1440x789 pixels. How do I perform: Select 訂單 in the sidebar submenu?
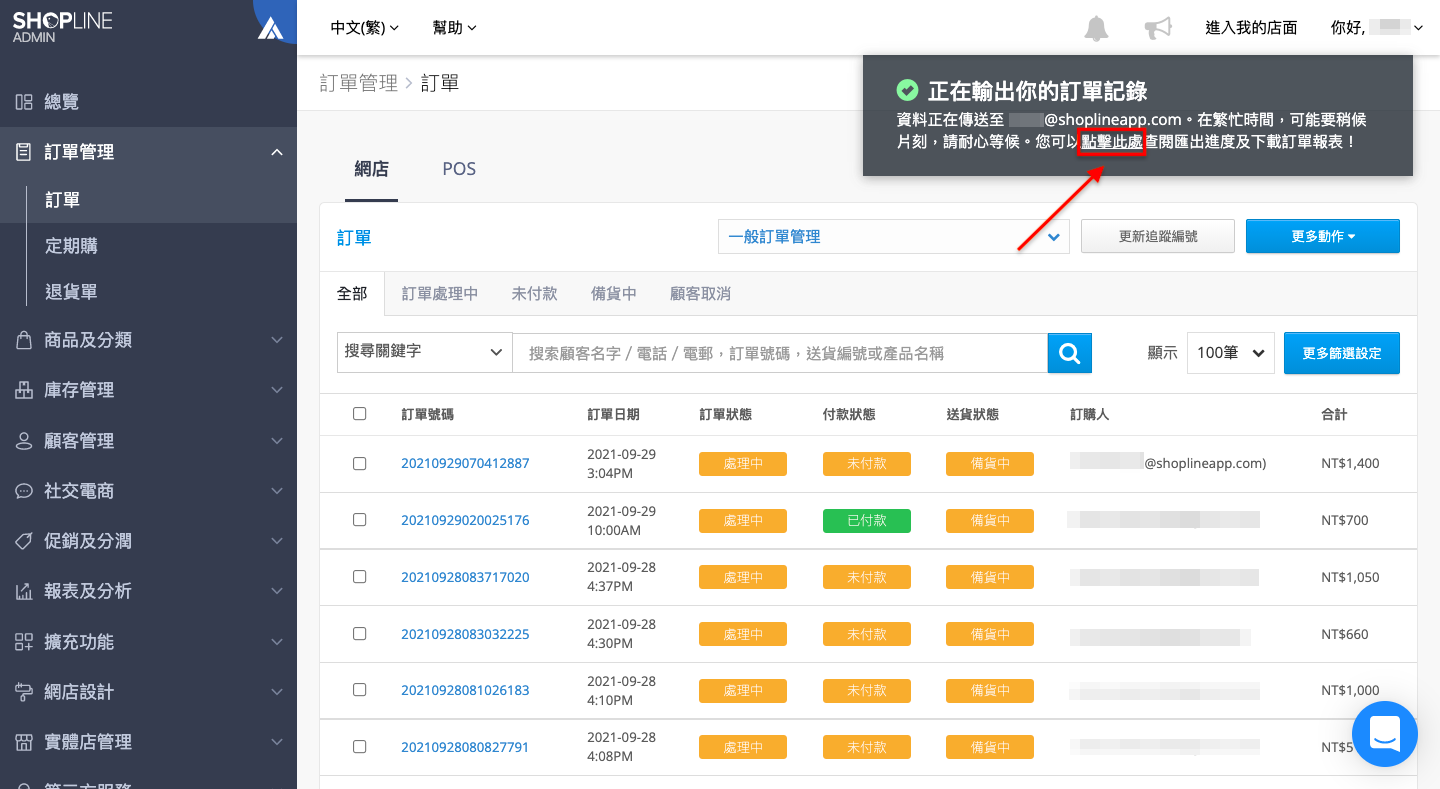pos(63,200)
